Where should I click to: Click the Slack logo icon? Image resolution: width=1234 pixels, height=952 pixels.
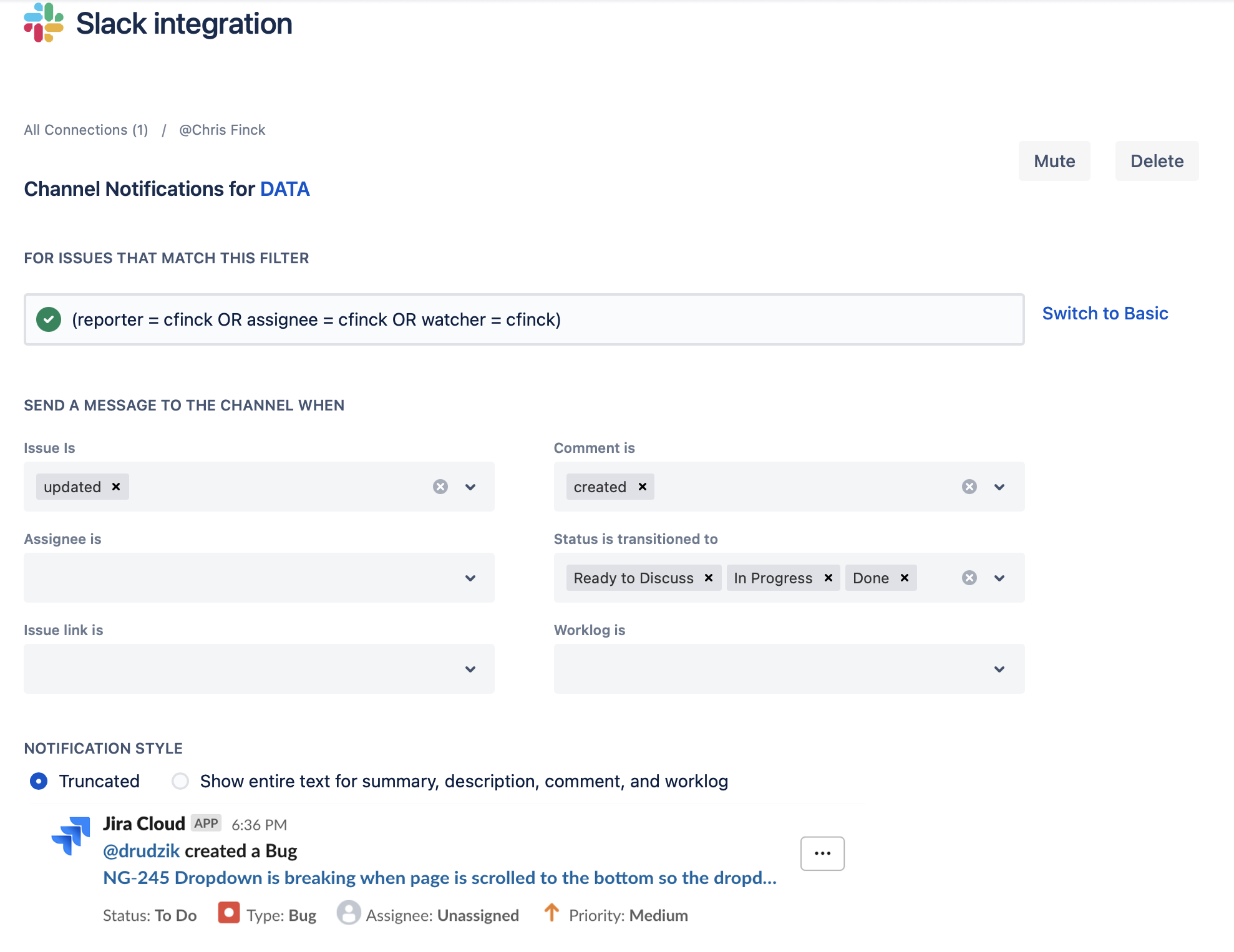point(44,23)
